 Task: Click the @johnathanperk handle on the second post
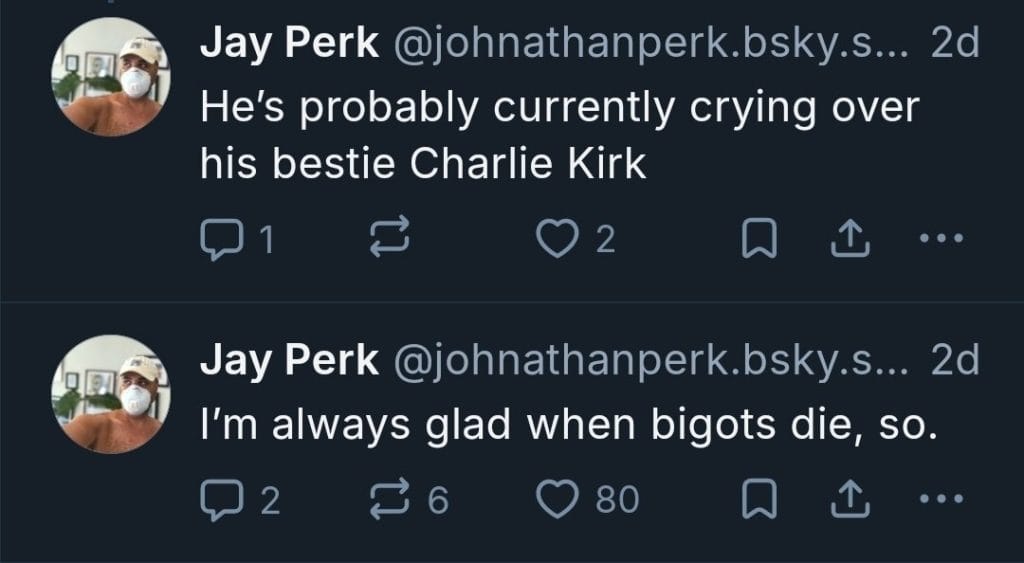[650, 360]
